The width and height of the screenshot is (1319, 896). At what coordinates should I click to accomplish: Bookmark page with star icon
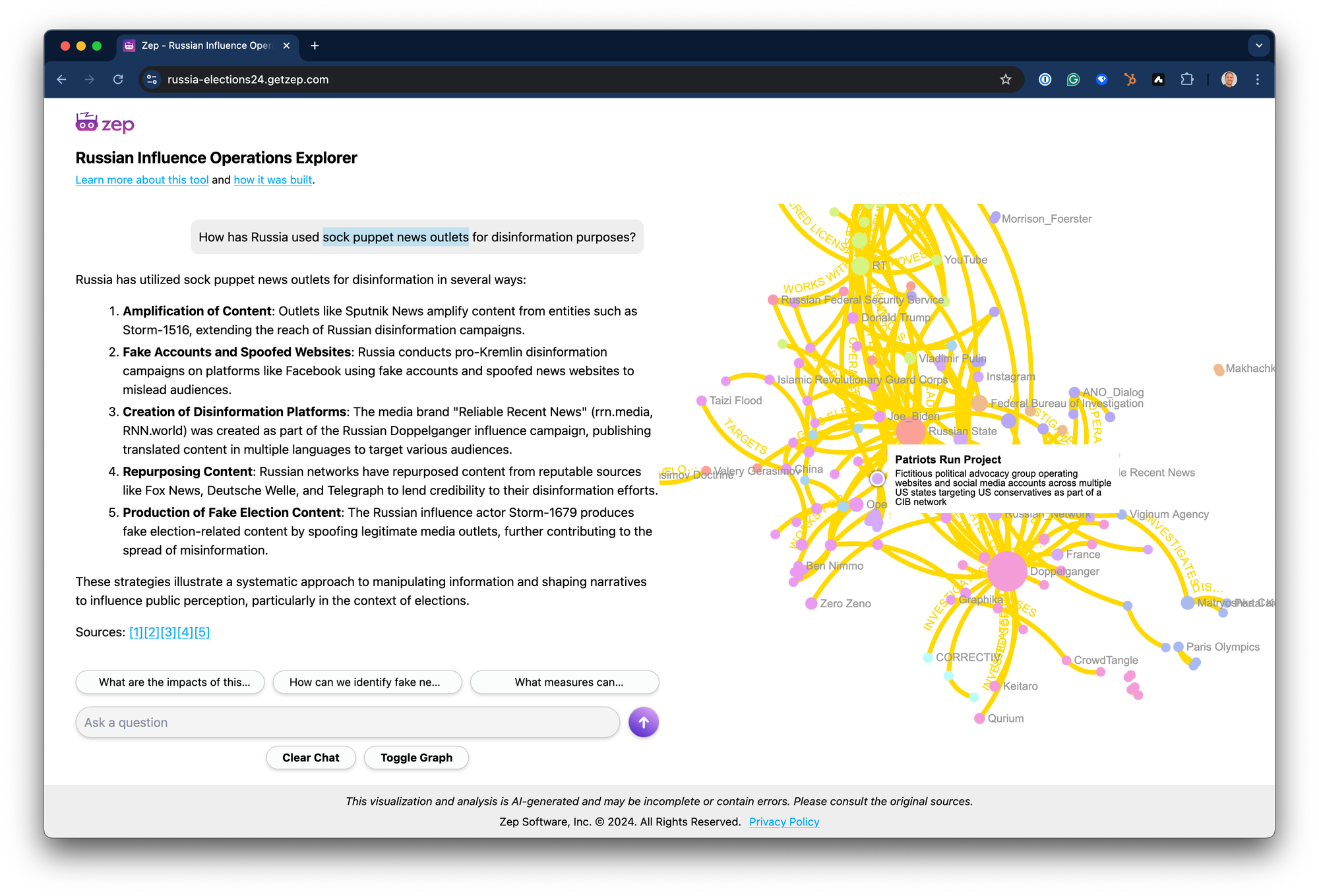(1005, 80)
